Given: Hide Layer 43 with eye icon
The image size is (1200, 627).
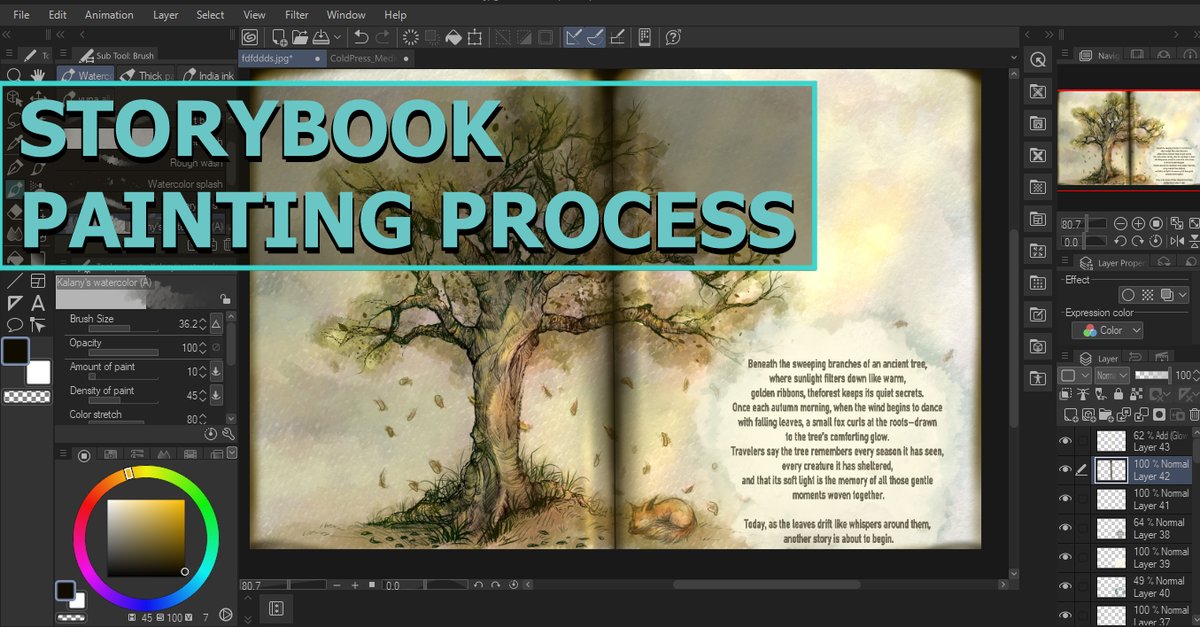Looking at the screenshot, I should point(1065,441).
